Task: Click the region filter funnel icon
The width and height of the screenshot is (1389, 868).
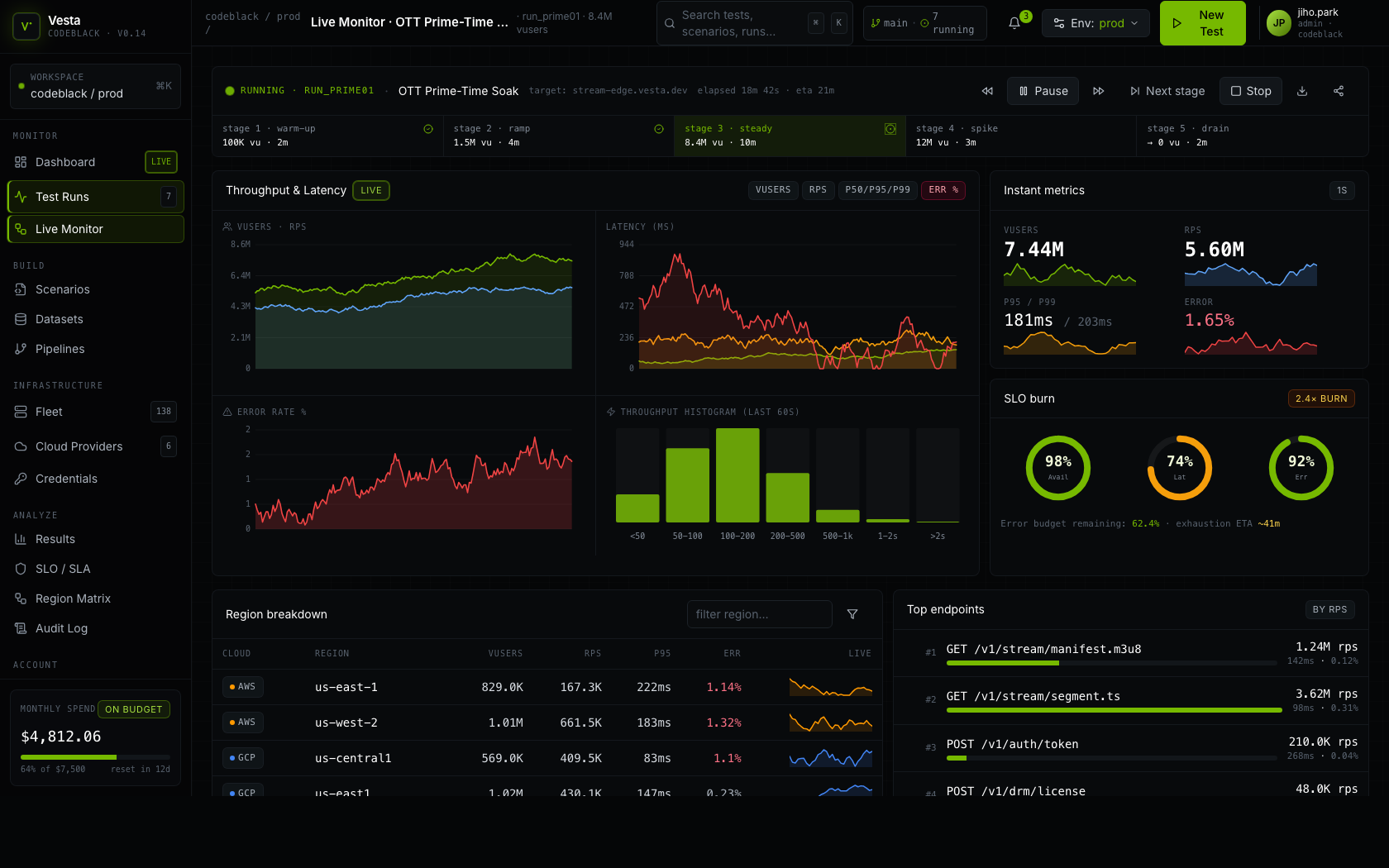Action: point(852,614)
